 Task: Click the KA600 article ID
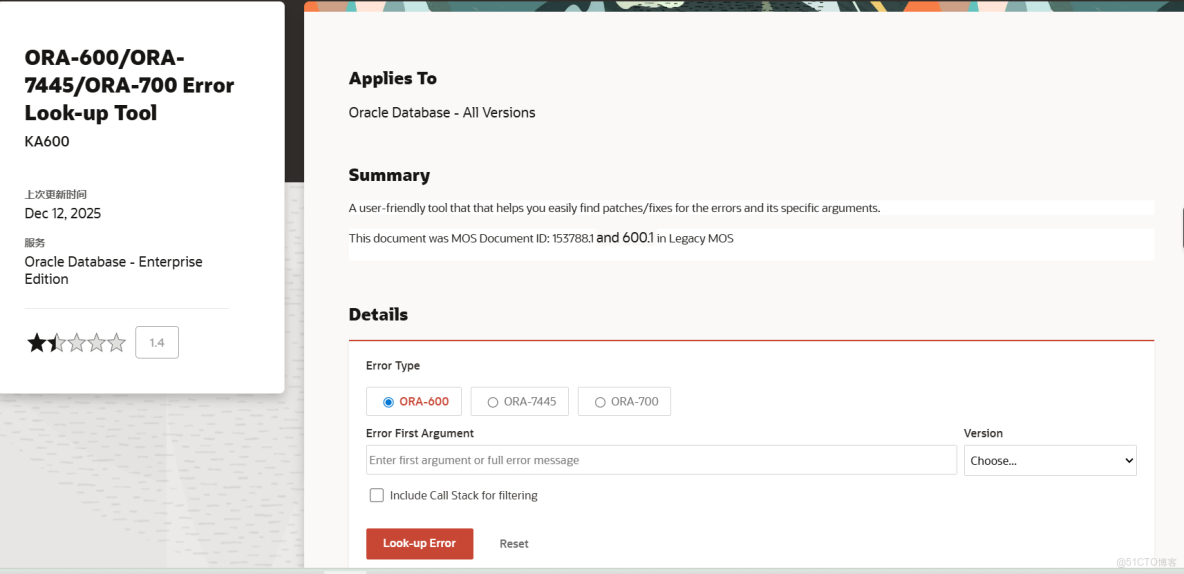point(47,141)
